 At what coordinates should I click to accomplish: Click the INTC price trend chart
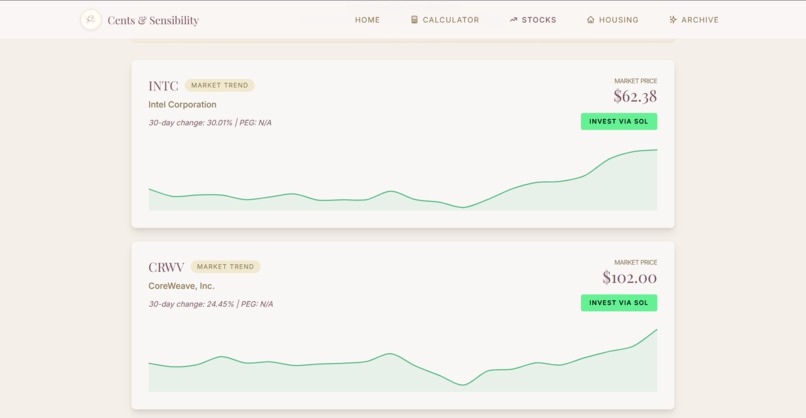(403, 179)
